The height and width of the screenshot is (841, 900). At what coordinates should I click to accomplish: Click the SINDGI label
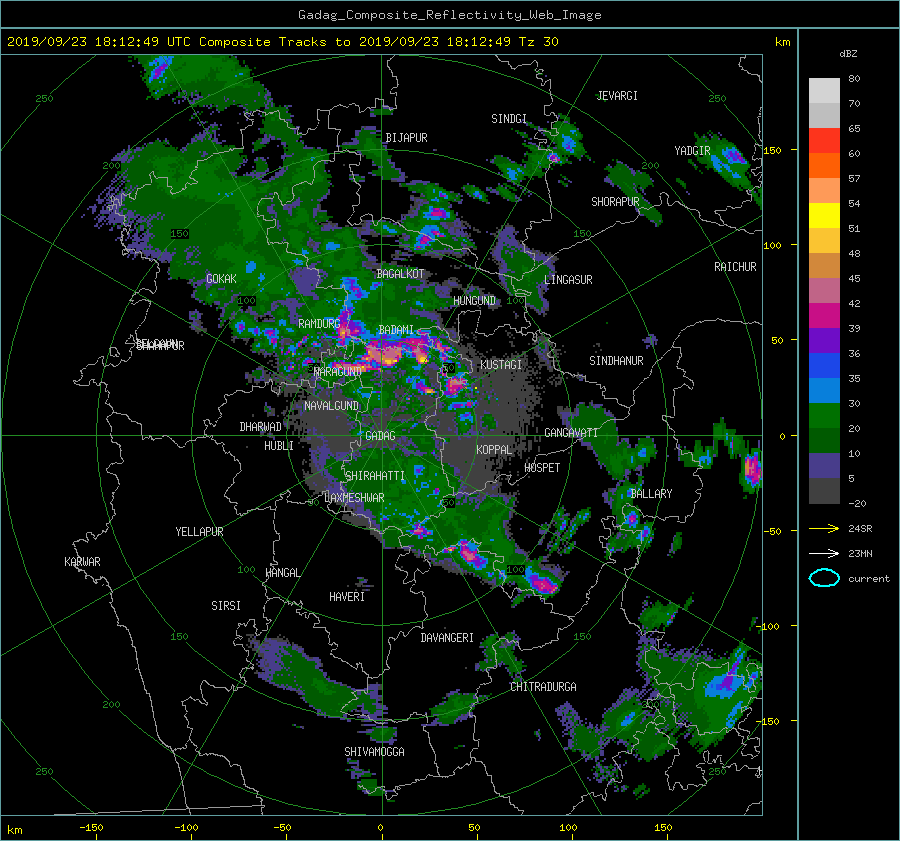(x=509, y=119)
